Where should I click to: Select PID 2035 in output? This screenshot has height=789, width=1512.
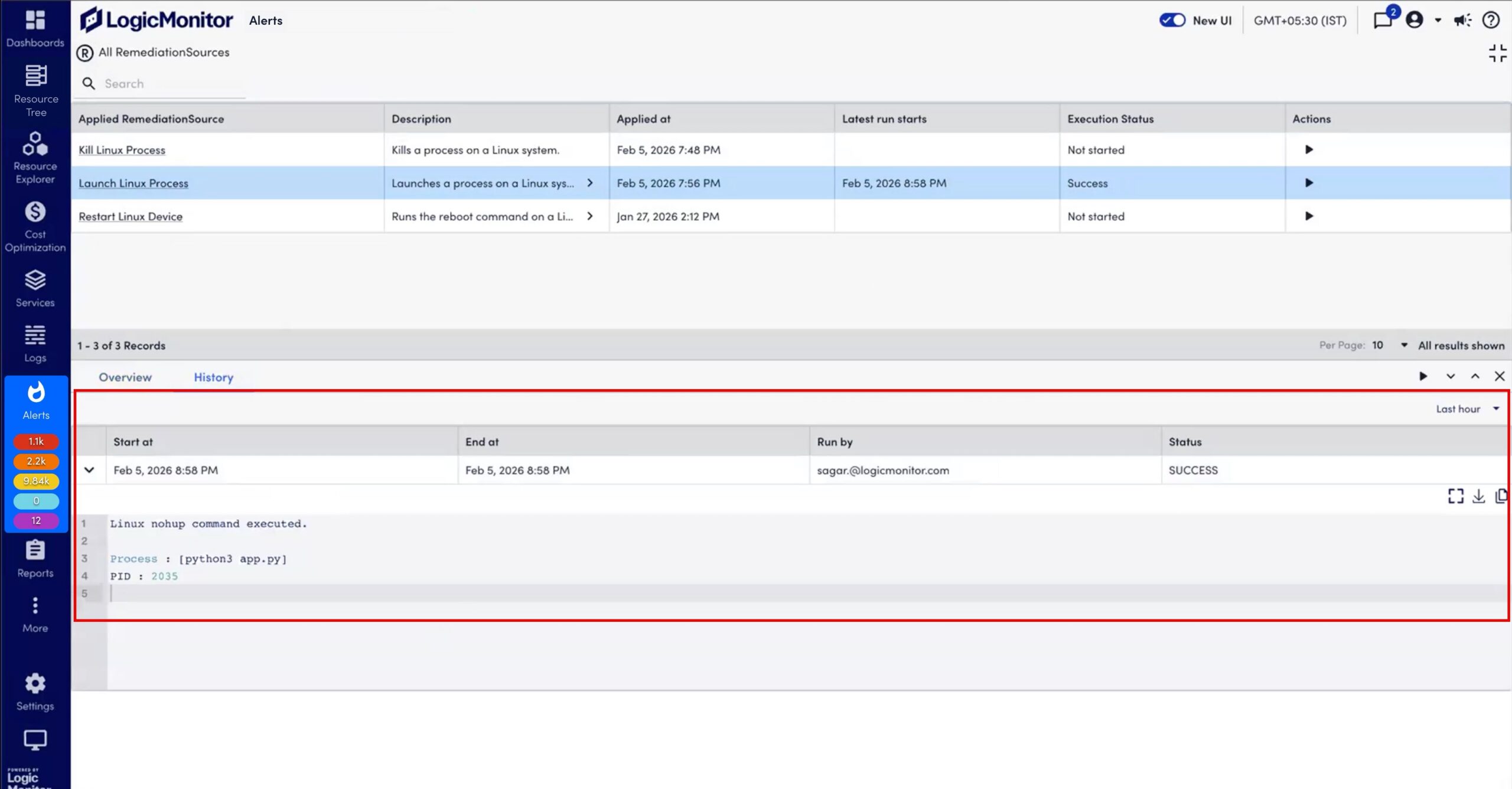coord(144,576)
